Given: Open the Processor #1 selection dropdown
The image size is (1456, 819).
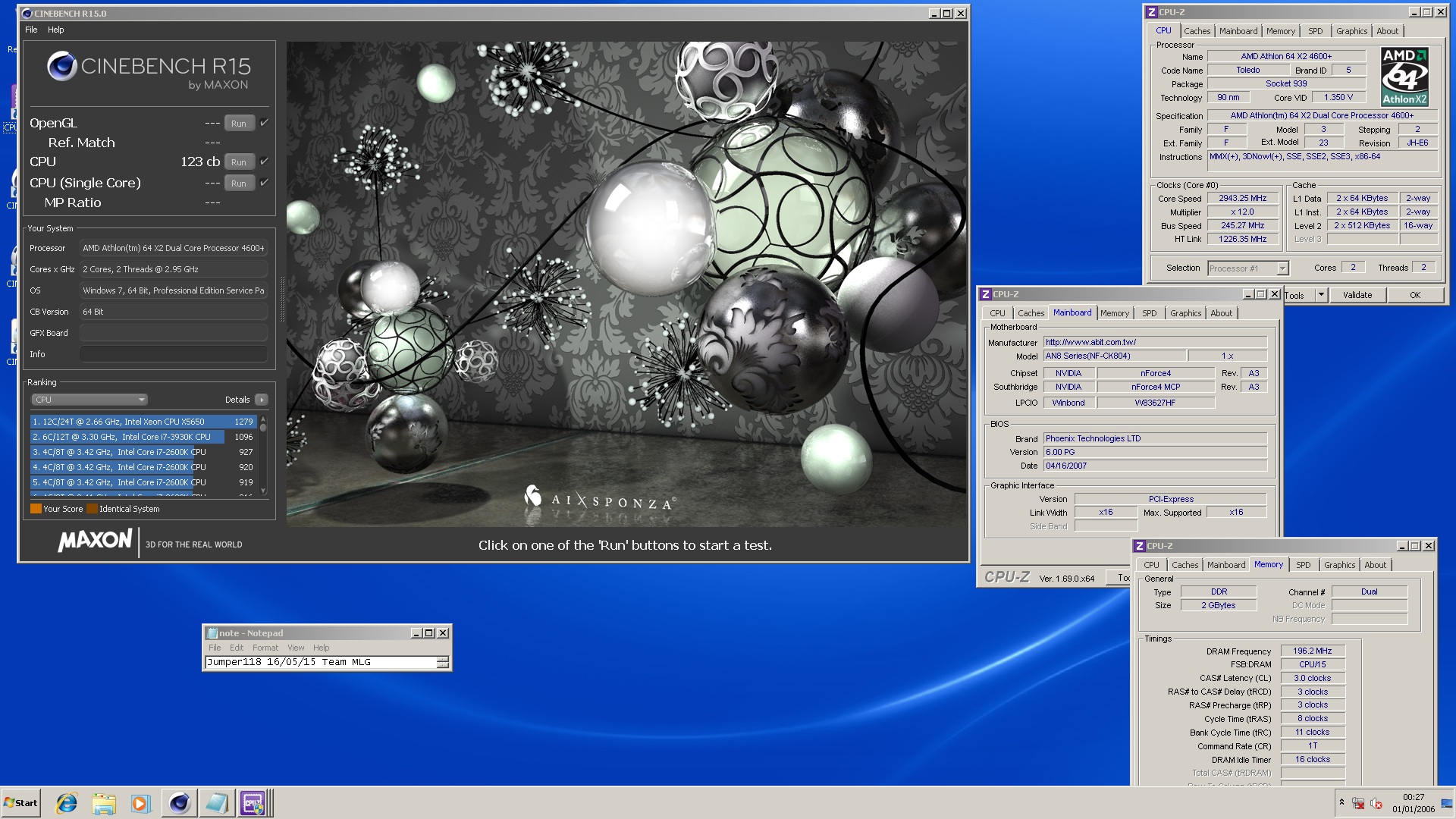Looking at the screenshot, I should (1247, 268).
